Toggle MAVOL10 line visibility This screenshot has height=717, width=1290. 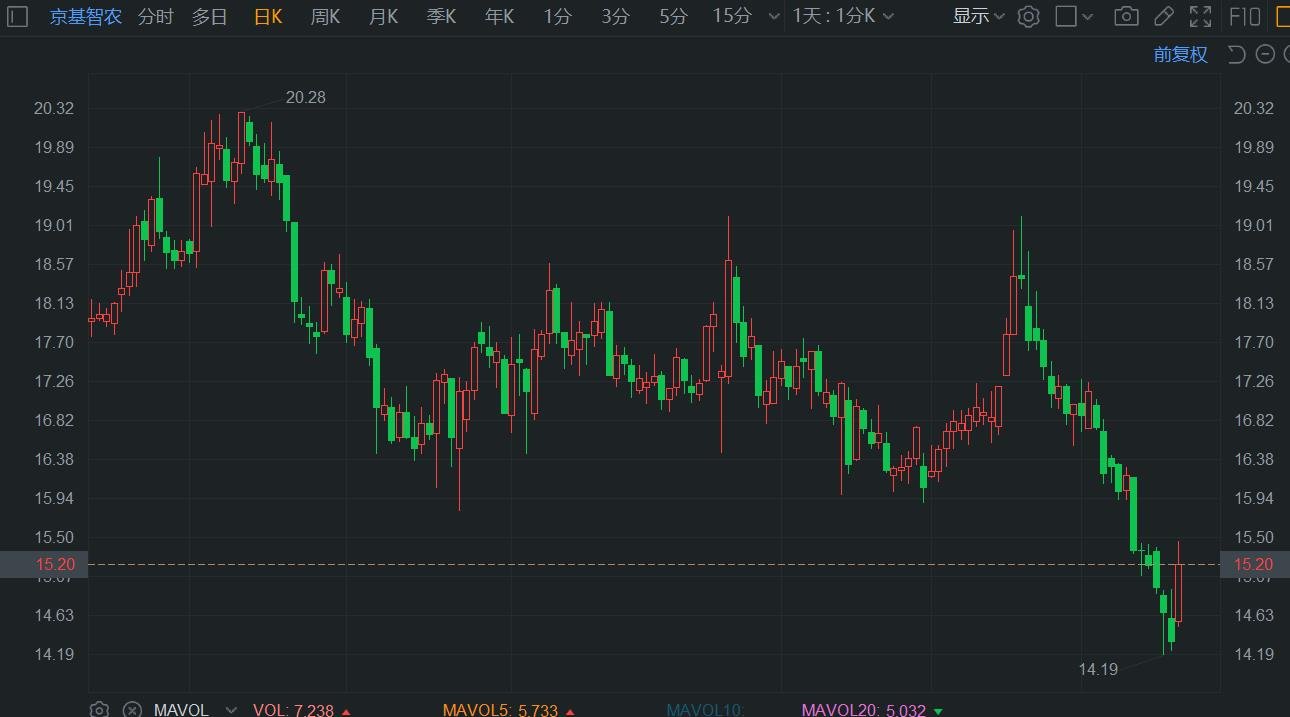pos(705,710)
